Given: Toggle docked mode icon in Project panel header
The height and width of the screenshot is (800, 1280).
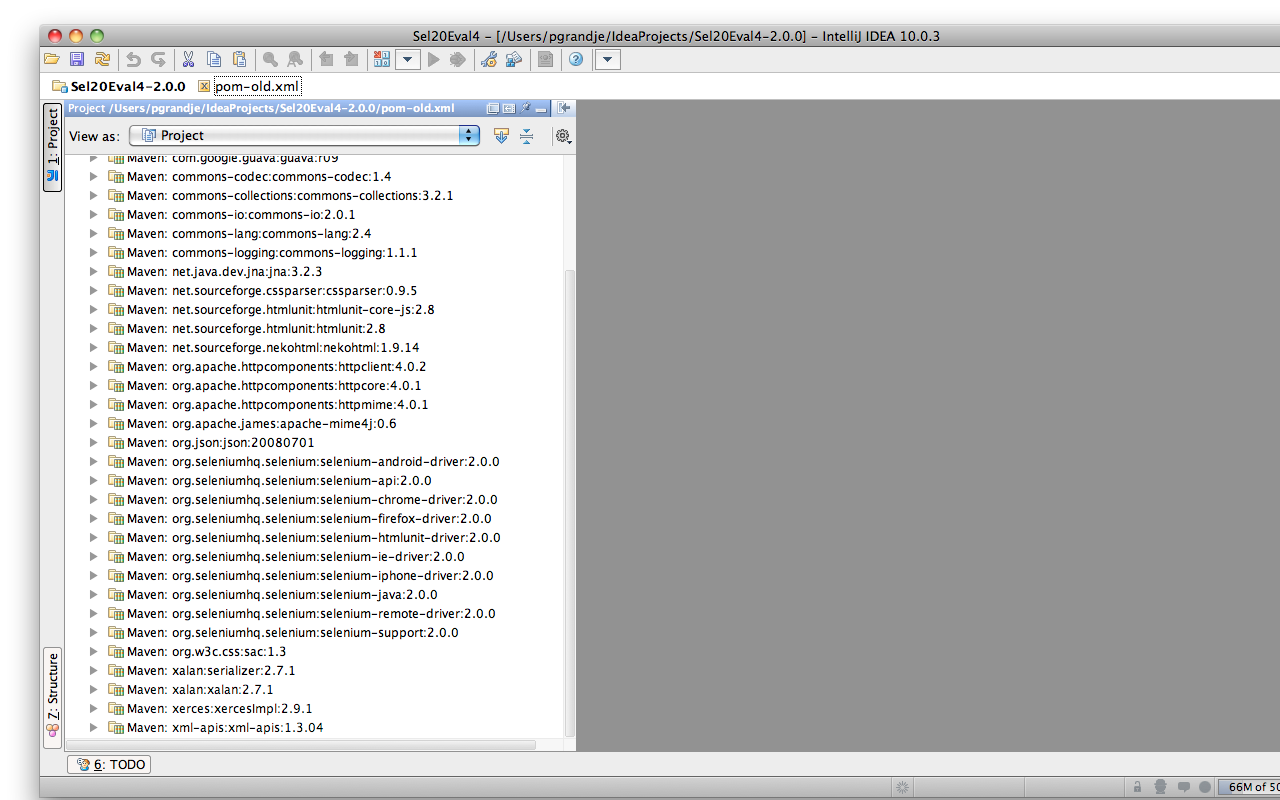Looking at the screenshot, I should (508, 108).
